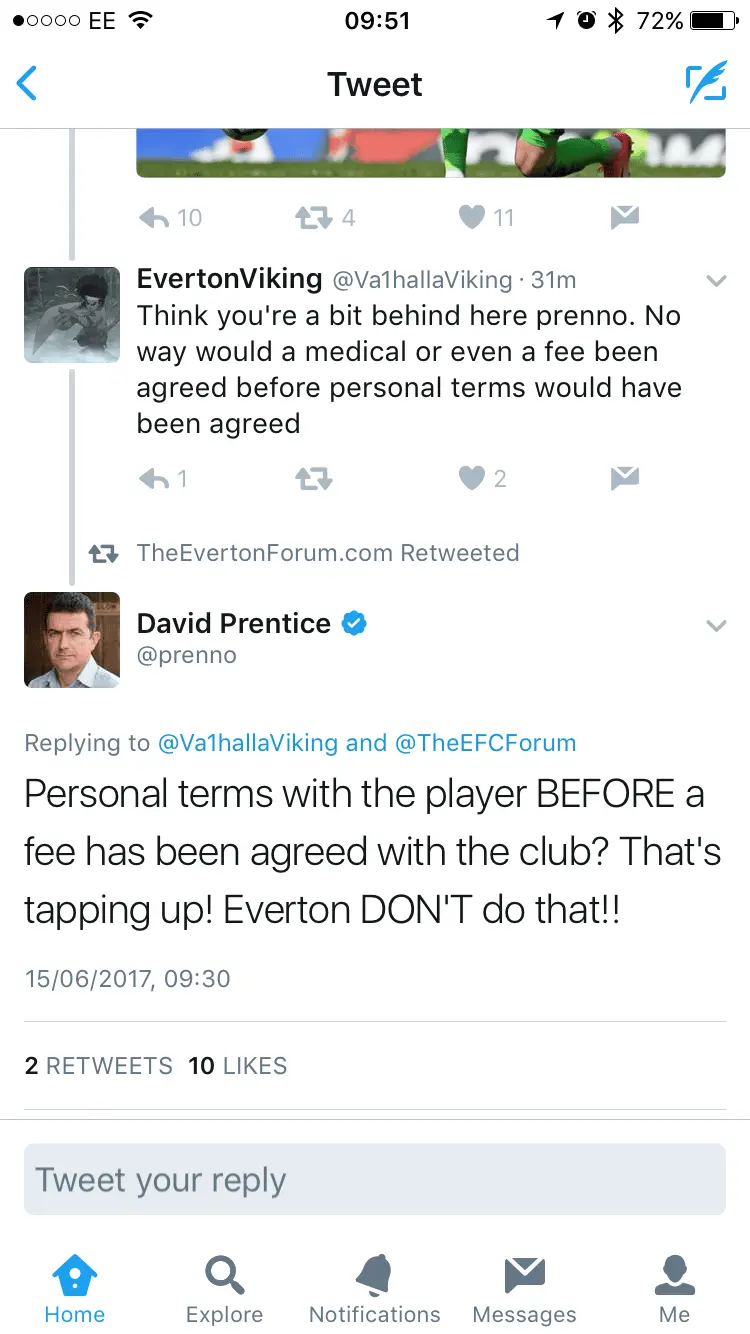Like the top tweet with 11 likes

472,217
